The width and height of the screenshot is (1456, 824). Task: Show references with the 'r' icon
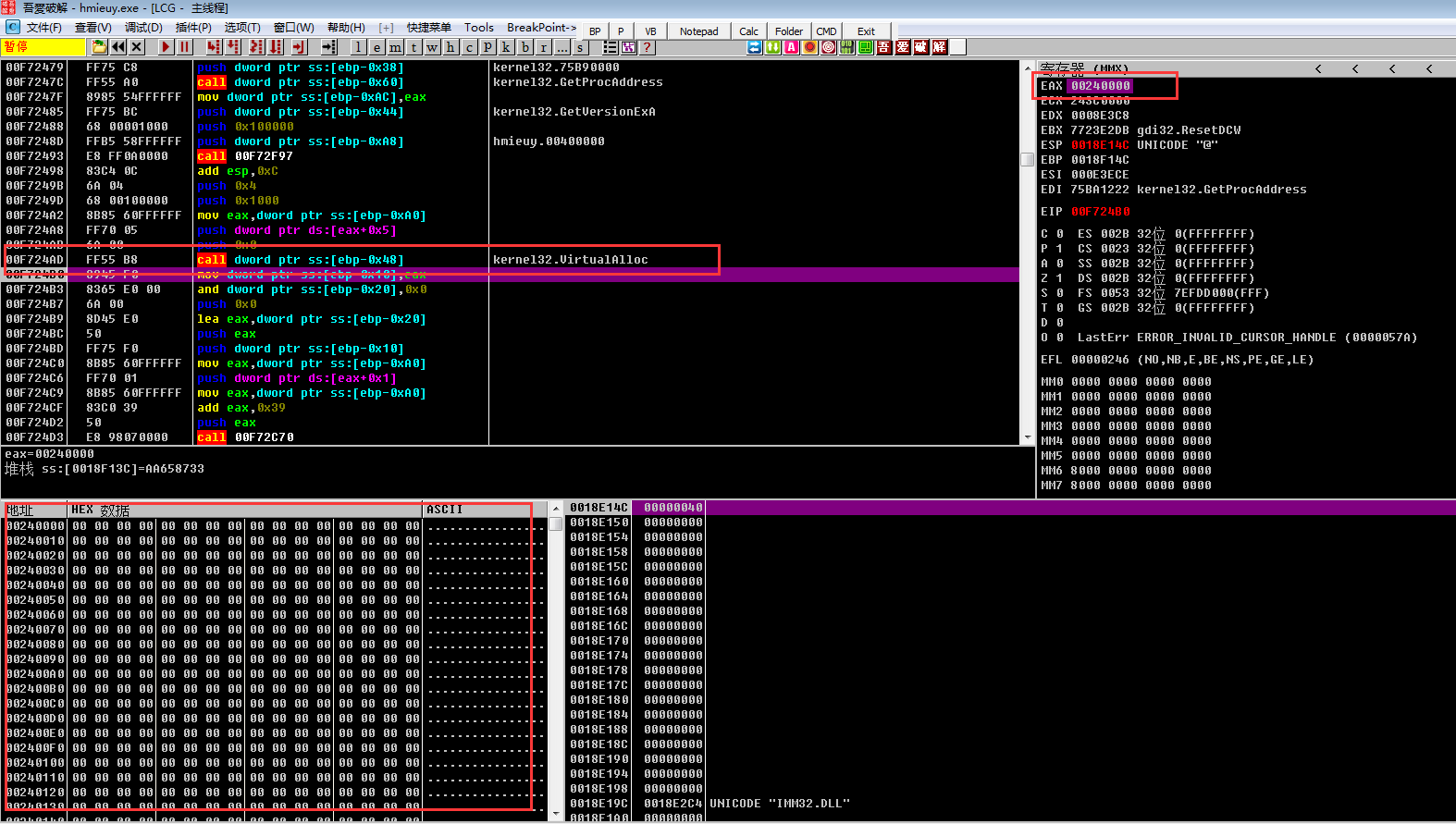click(x=544, y=47)
